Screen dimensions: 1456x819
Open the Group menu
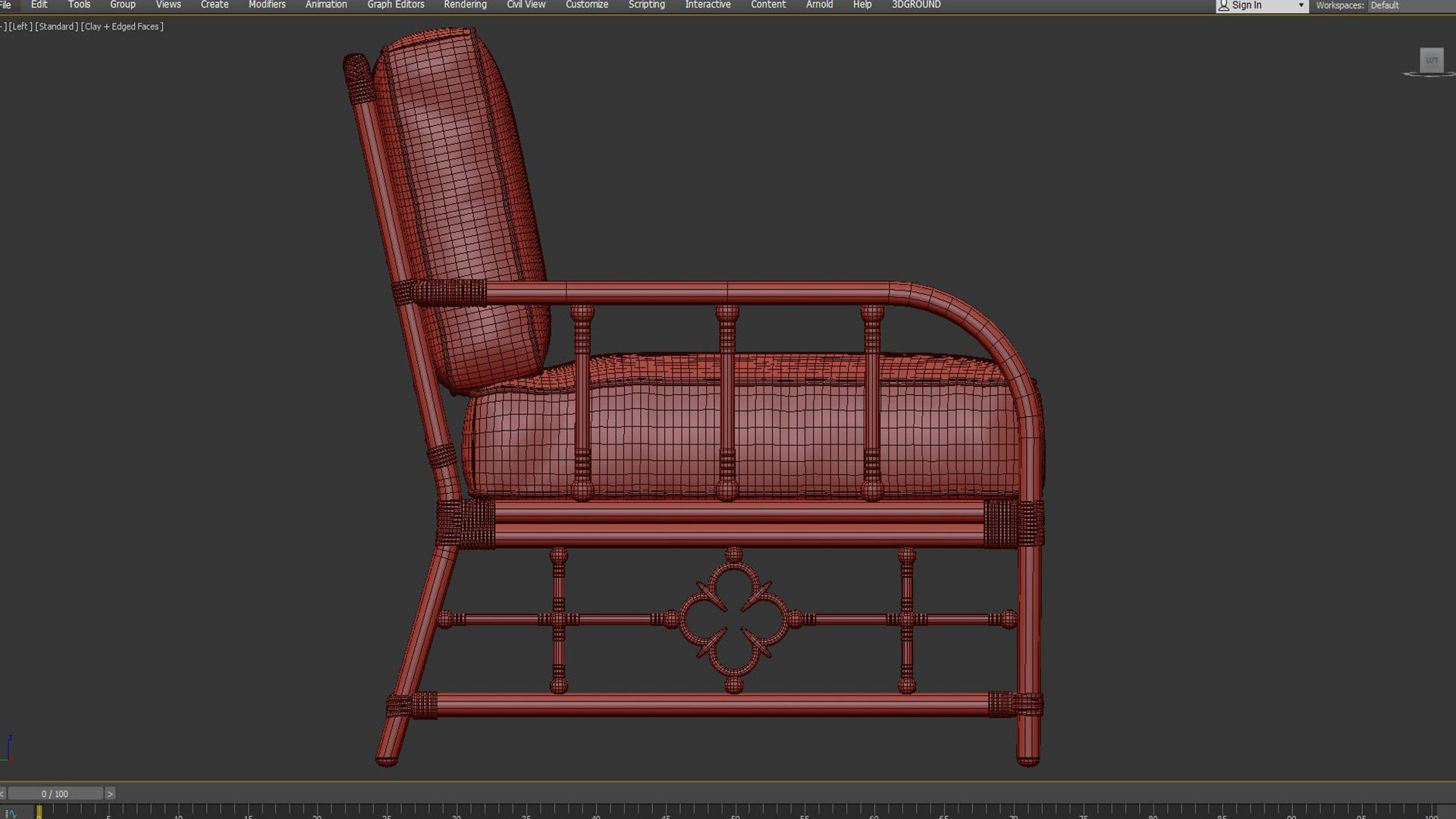pyautogui.click(x=123, y=5)
